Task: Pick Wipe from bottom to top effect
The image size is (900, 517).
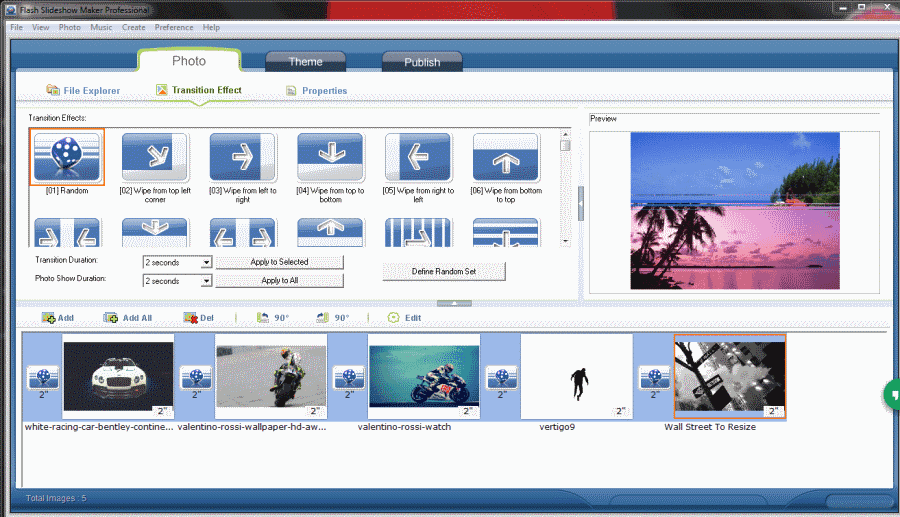Action: pos(506,157)
